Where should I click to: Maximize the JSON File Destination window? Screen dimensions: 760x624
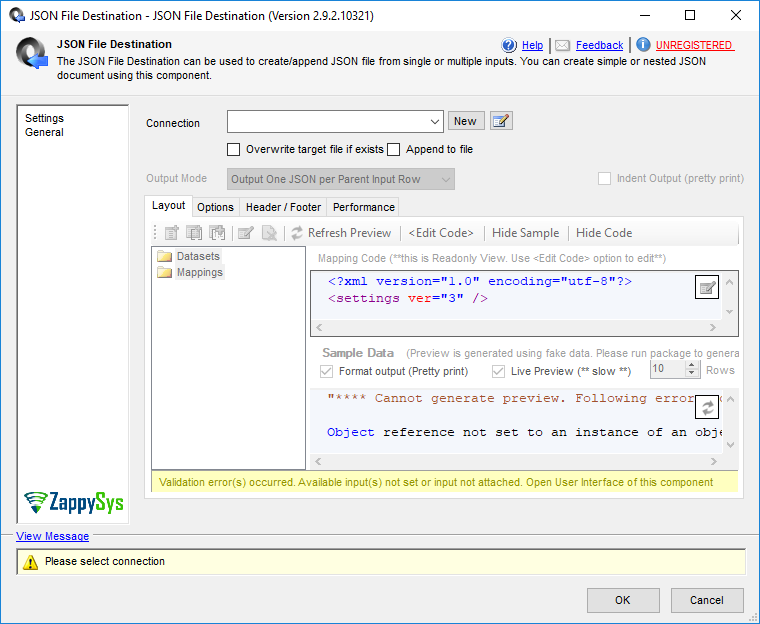tap(690, 16)
